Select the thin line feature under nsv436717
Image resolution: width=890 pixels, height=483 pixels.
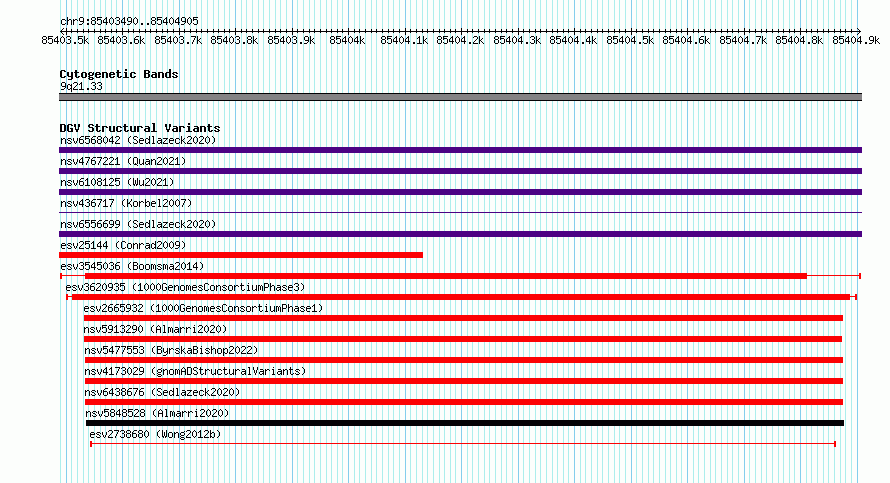460,213
